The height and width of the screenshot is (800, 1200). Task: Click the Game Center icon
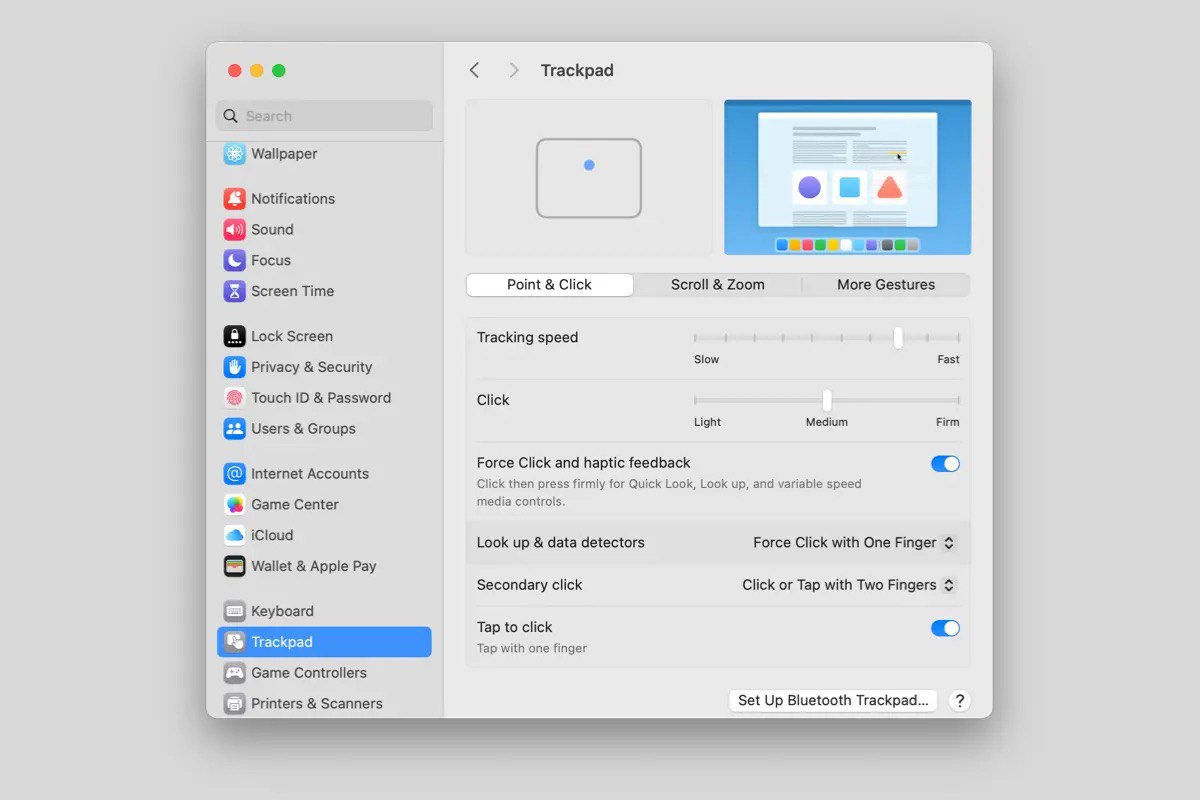[x=234, y=505]
